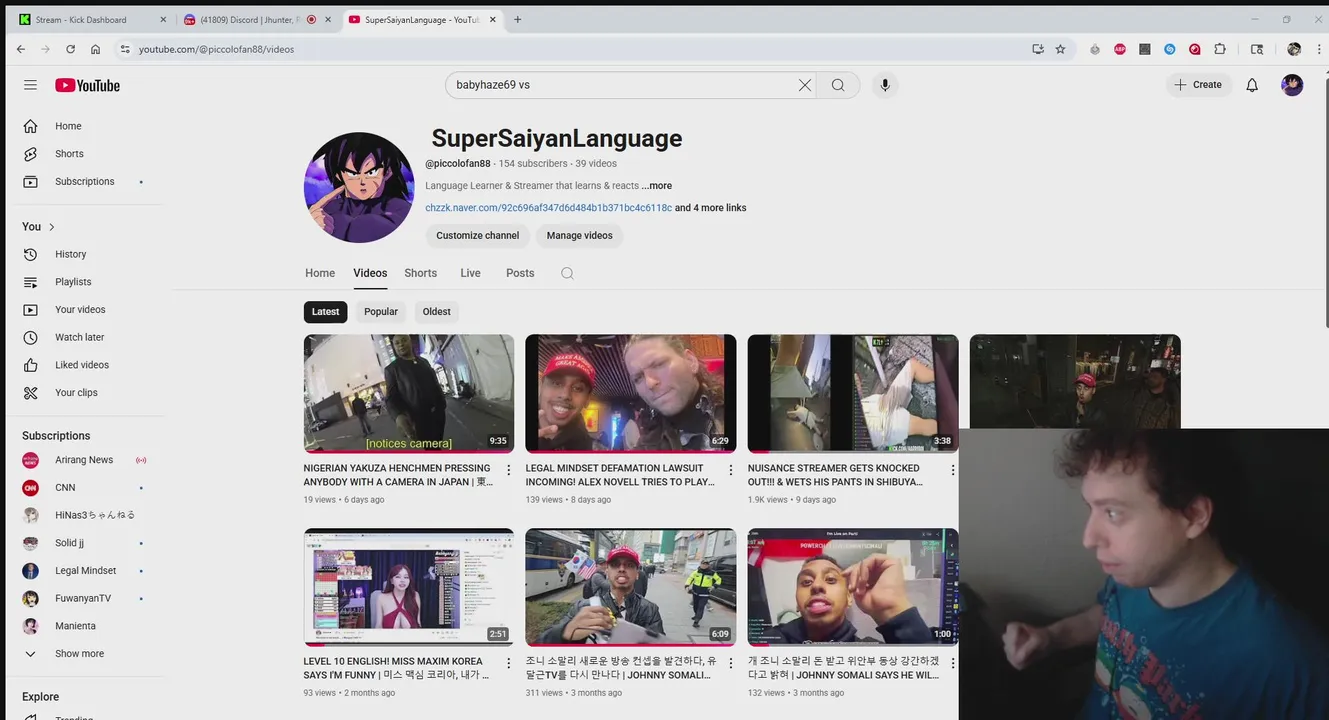Switch to channel Shorts tab
1329x720 pixels.
(420, 273)
